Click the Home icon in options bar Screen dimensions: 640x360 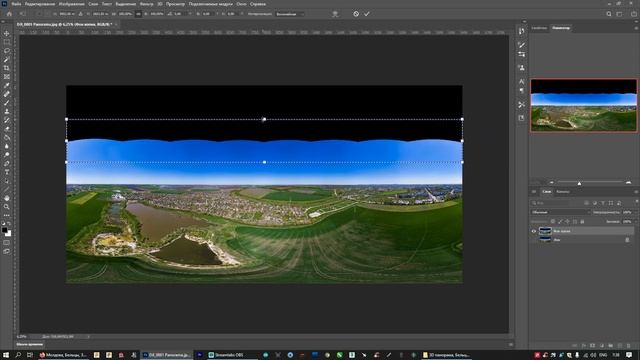pyautogui.click(x=9, y=14)
